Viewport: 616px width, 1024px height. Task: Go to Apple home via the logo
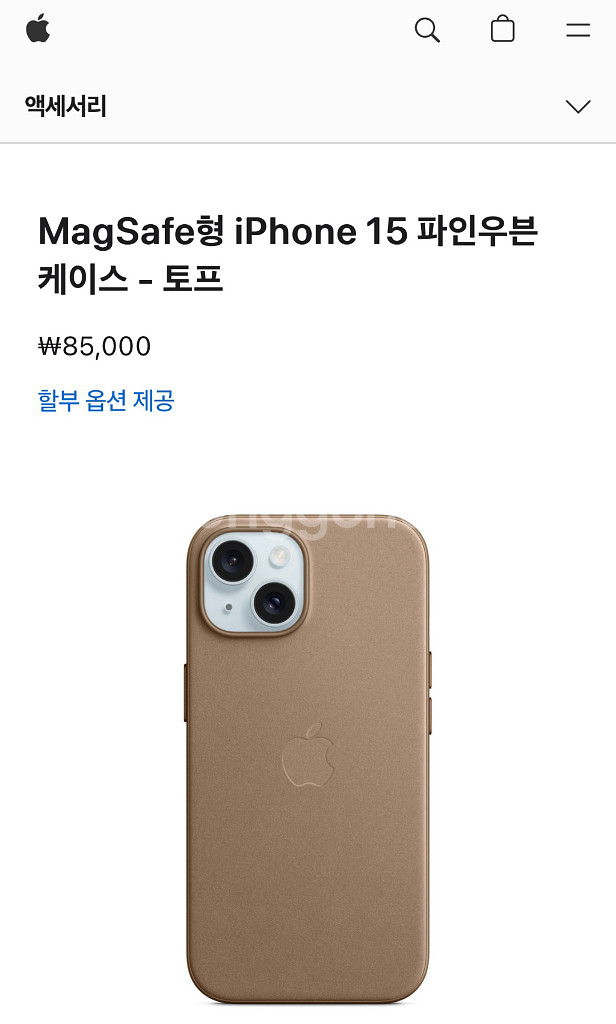38,29
